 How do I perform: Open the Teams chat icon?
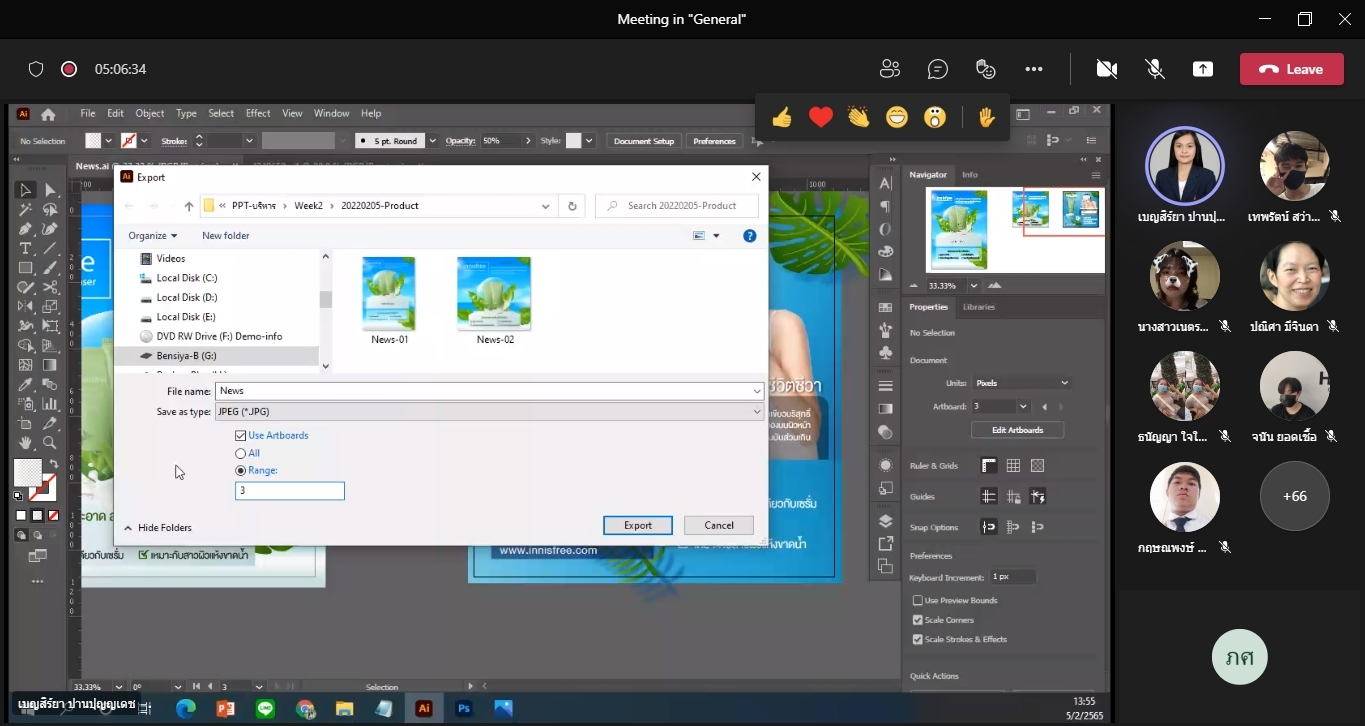click(x=937, y=69)
